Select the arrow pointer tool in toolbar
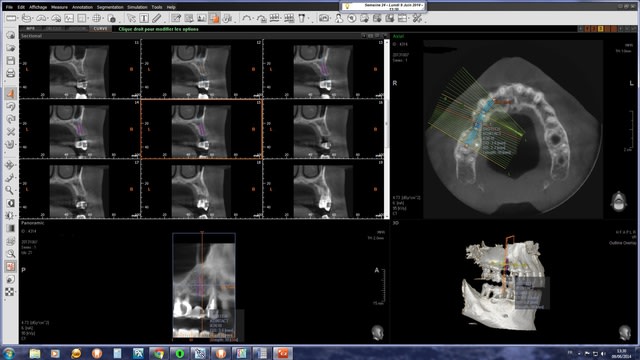Screen dimensions: 640x360 point(131,18)
